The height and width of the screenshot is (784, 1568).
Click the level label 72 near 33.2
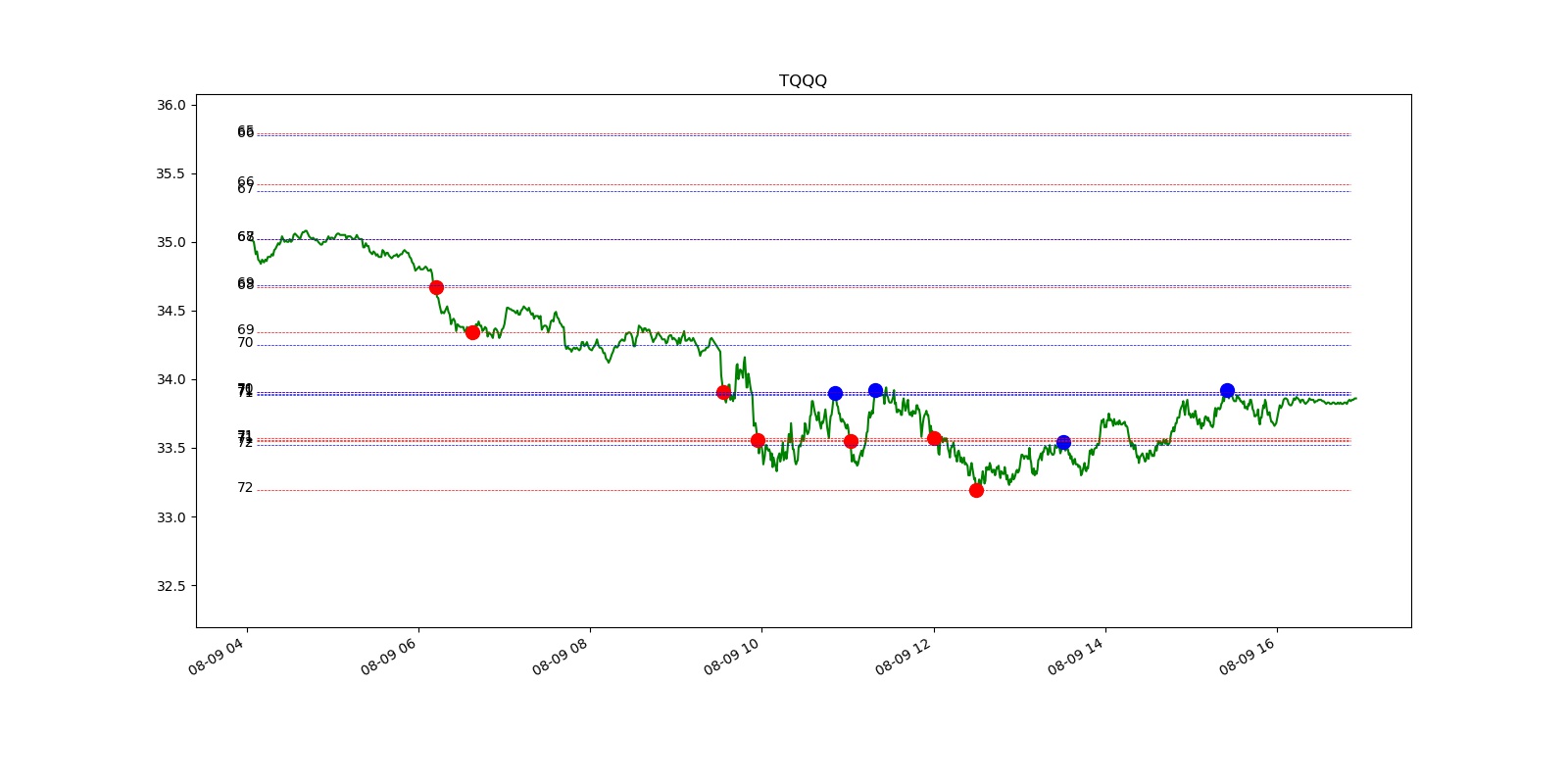(245, 487)
